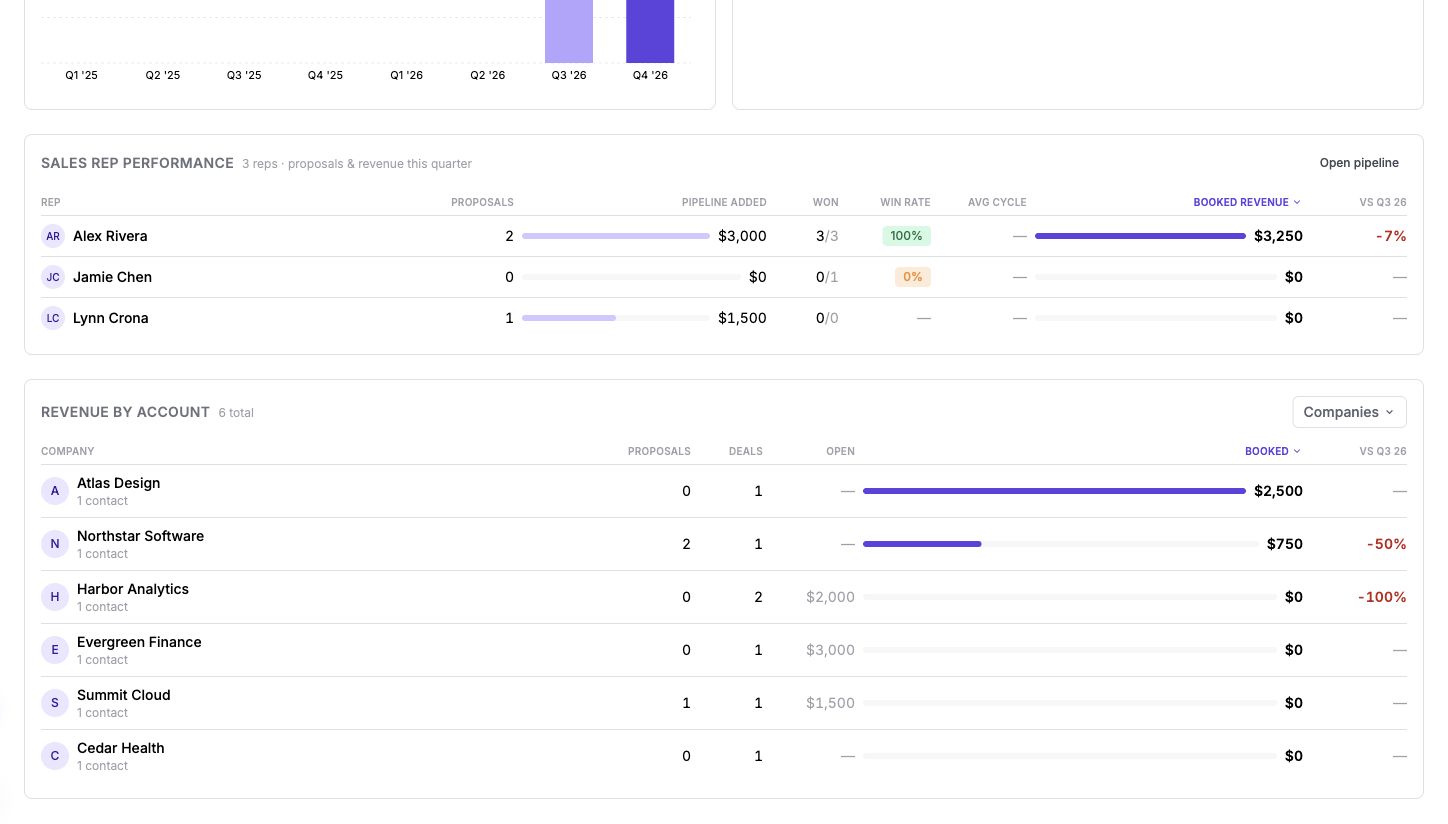1448x824 pixels.
Task: Click the Proposals header in rep table
Action: (482, 202)
